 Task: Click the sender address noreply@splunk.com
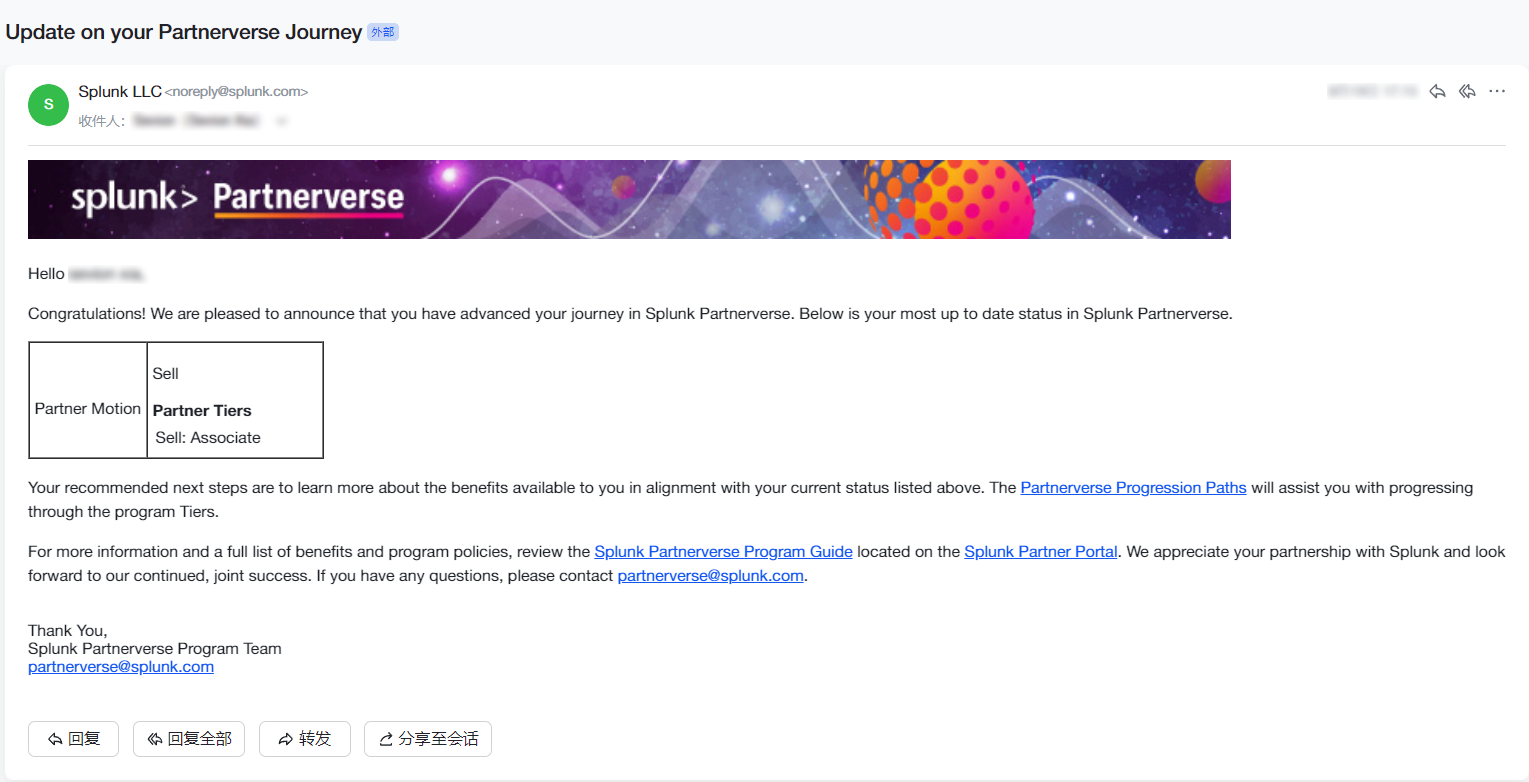pyautogui.click(x=237, y=91)
